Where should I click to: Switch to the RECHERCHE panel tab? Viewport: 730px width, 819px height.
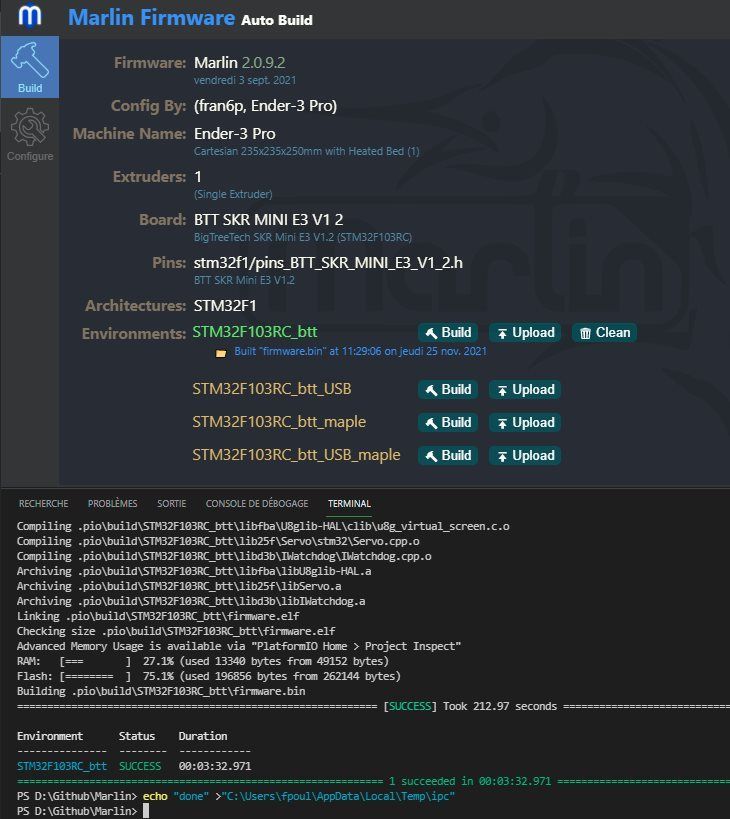[x=43, y=504]
